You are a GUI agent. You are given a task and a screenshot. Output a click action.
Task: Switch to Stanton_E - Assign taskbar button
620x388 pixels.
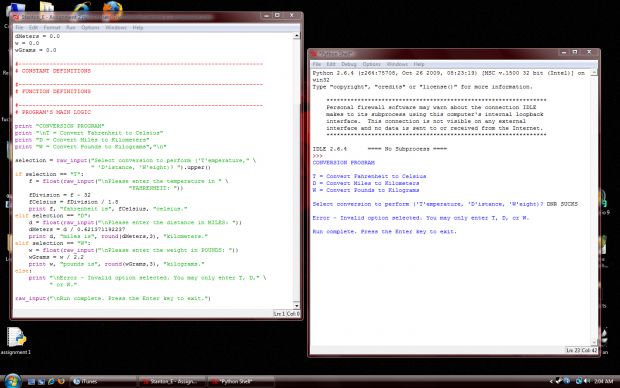click(x=172, y=381)
